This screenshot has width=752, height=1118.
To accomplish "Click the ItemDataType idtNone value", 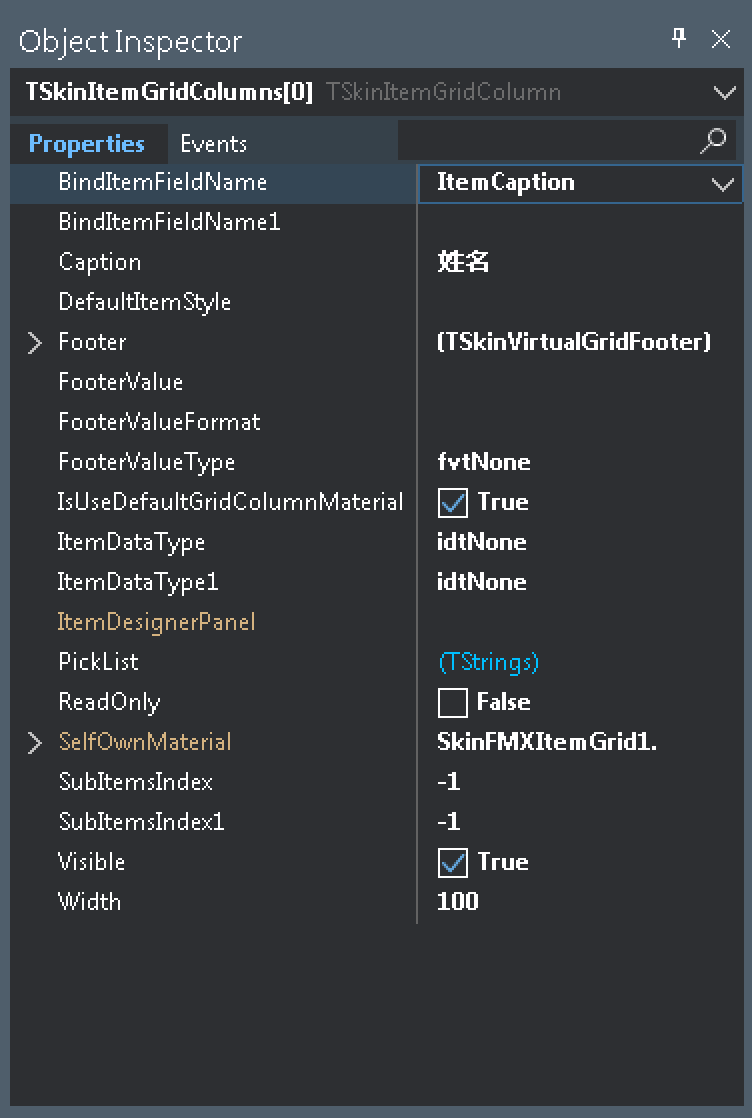I will [482, 542].
